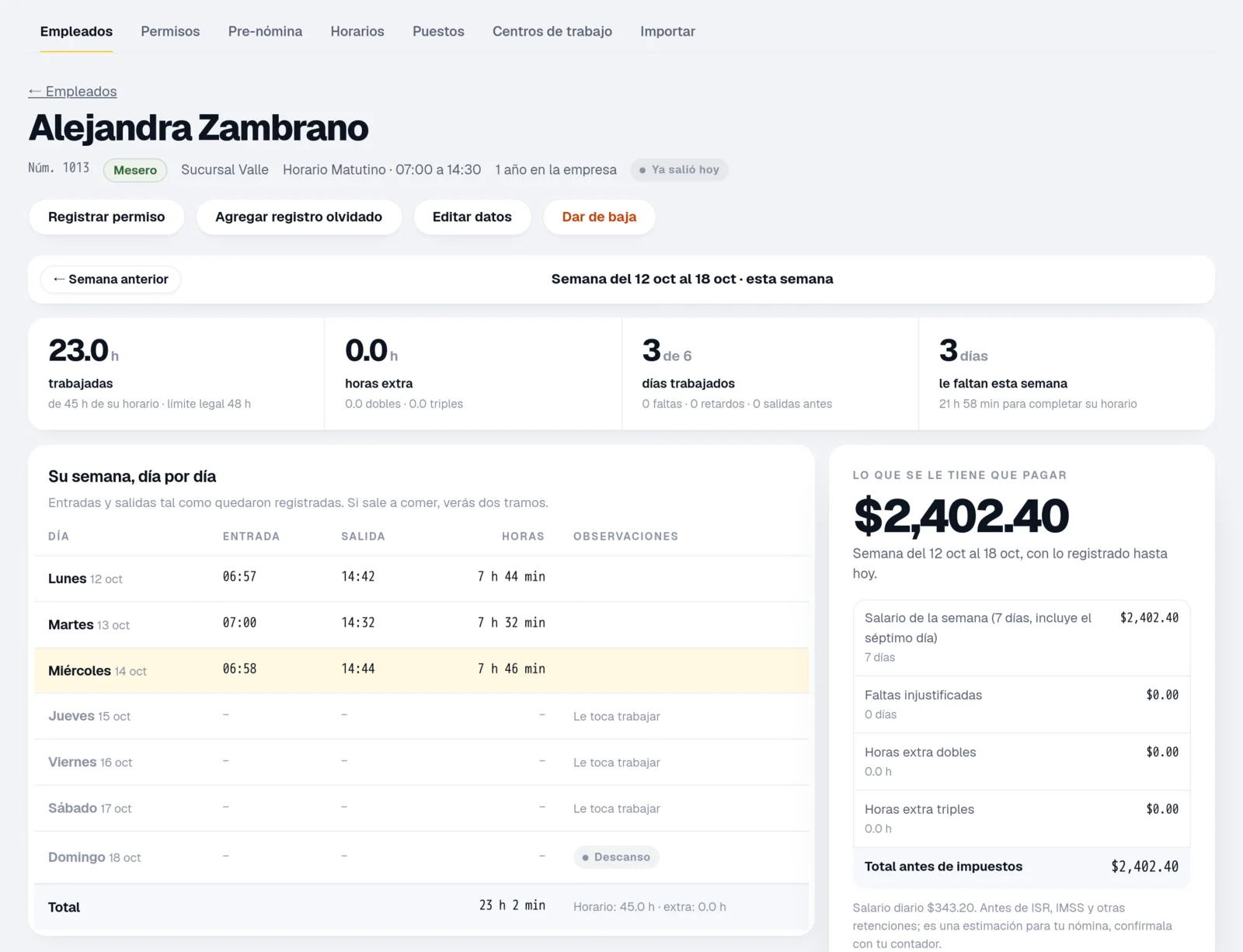Open the Horarios tab
Screen dimensions: 1243x952
click(357, 32)
